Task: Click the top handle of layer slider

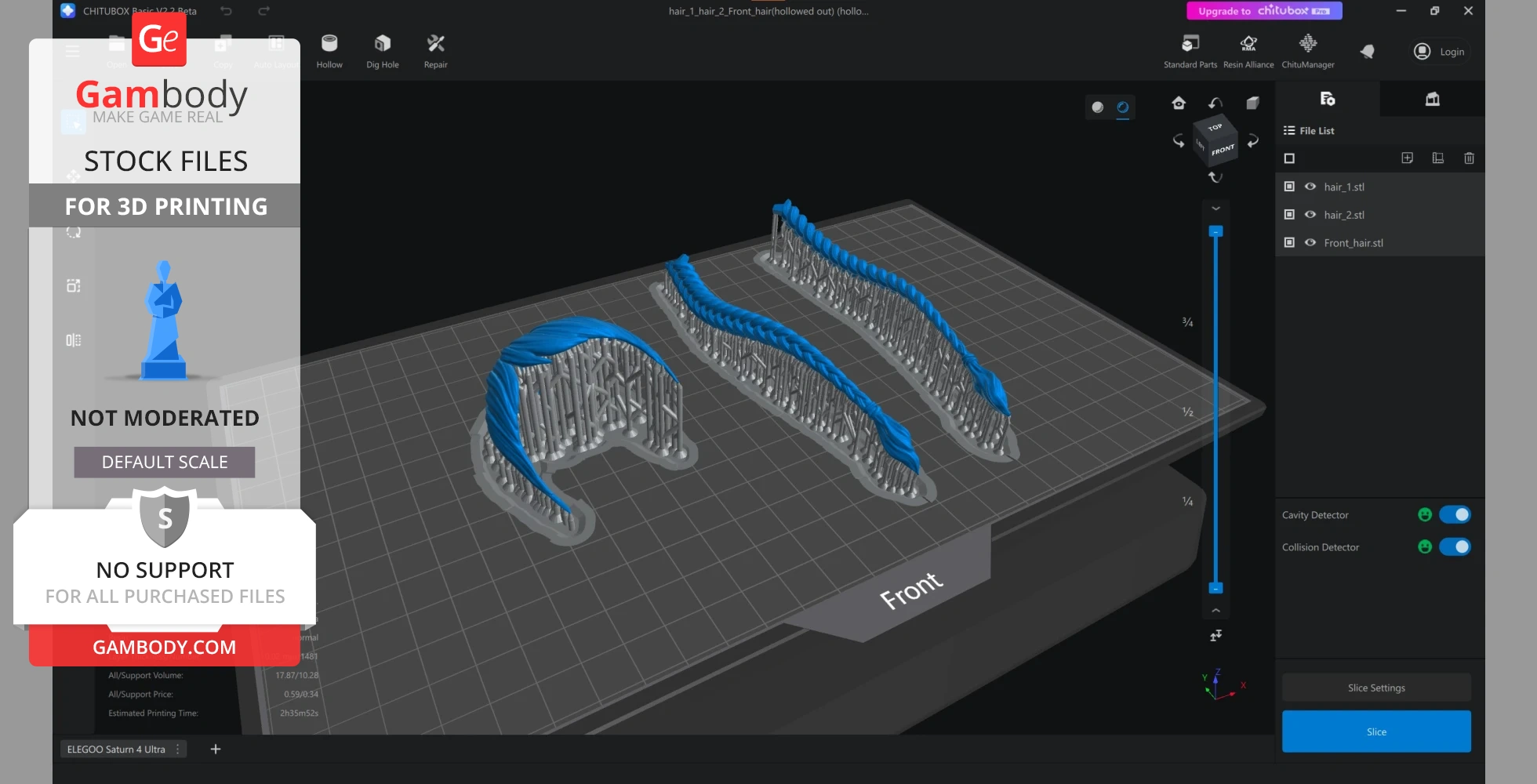Action: pos(1215,231)
